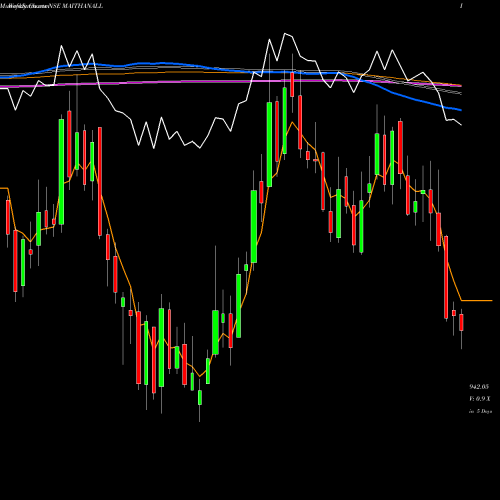Click the 'in 5 Days' label
Screen dimensions: 500x500
[x=480, y=411]
